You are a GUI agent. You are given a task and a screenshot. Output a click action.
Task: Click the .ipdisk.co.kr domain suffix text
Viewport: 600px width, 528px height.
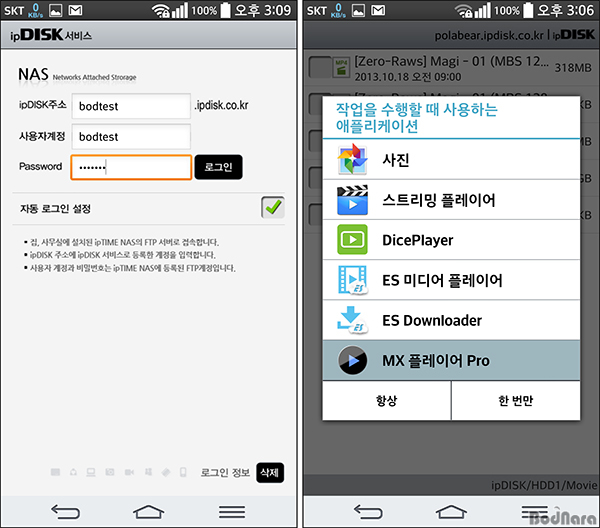coord(222,105)
